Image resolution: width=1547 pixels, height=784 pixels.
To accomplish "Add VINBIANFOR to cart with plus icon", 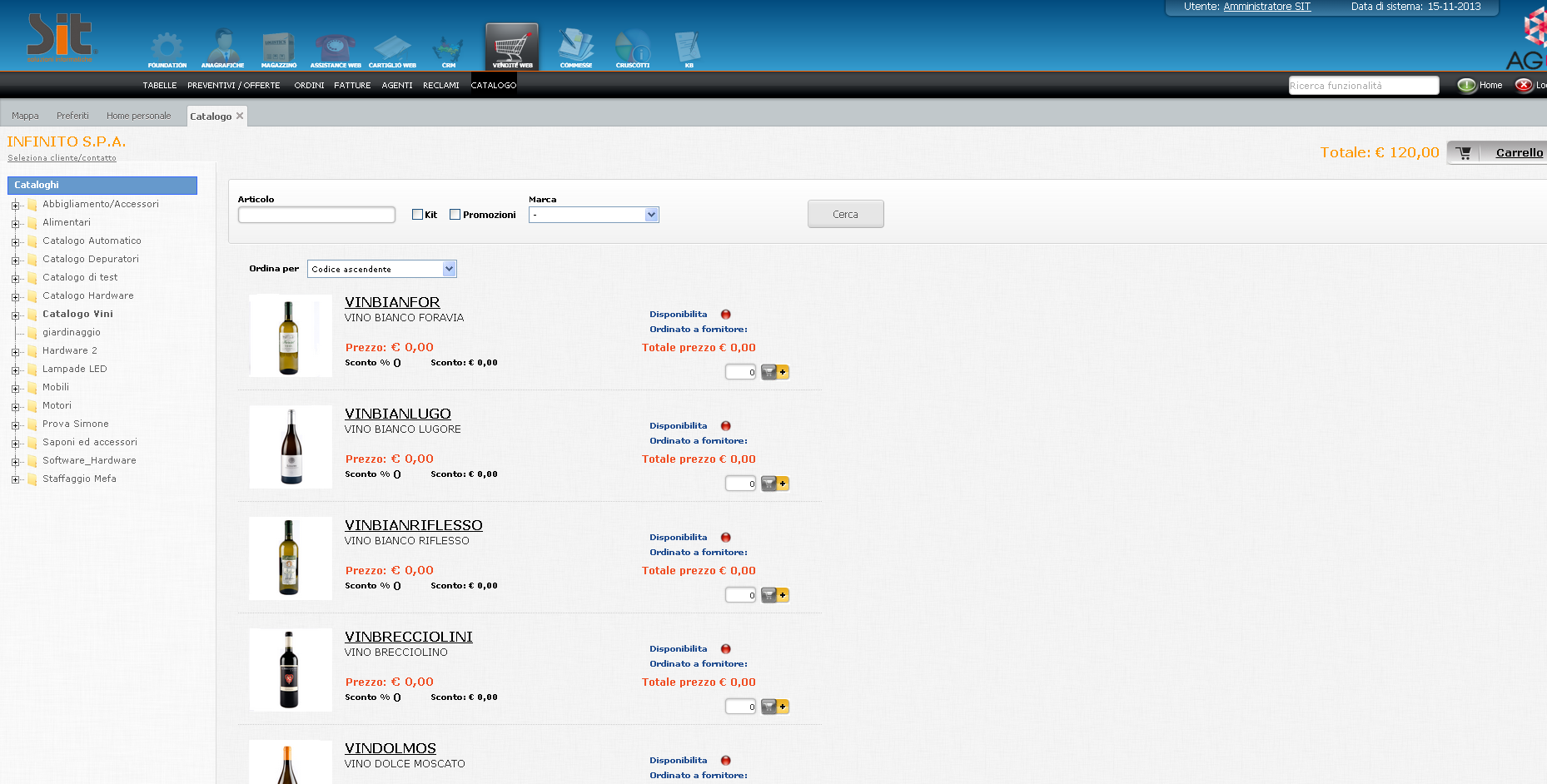I will click(783, 372).
